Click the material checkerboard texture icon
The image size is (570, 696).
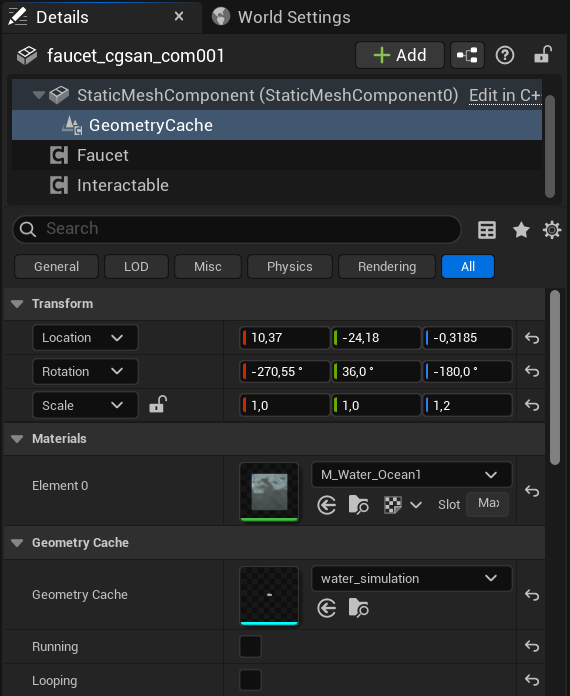pyautogui.click(x=392, y=505)
